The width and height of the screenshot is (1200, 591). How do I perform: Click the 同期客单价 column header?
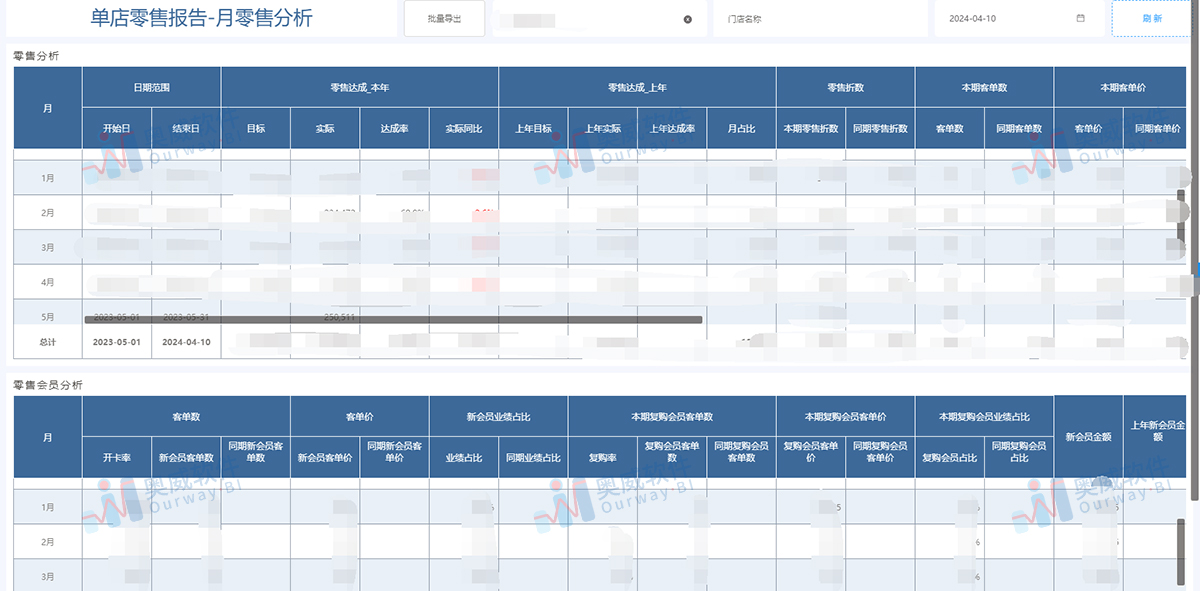pos(1157,129)
